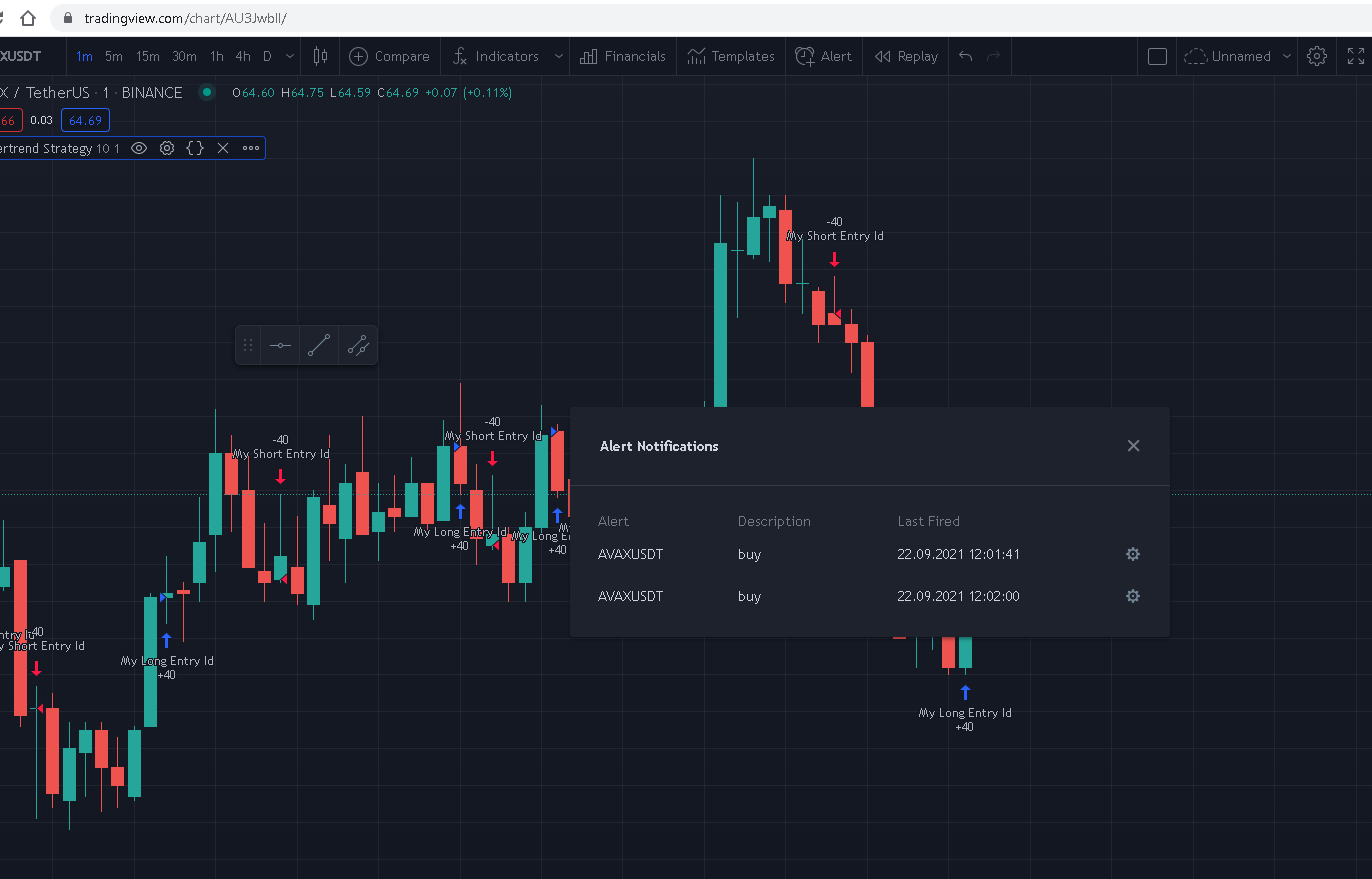Start bar Replay mode

(x=906, y=57)
